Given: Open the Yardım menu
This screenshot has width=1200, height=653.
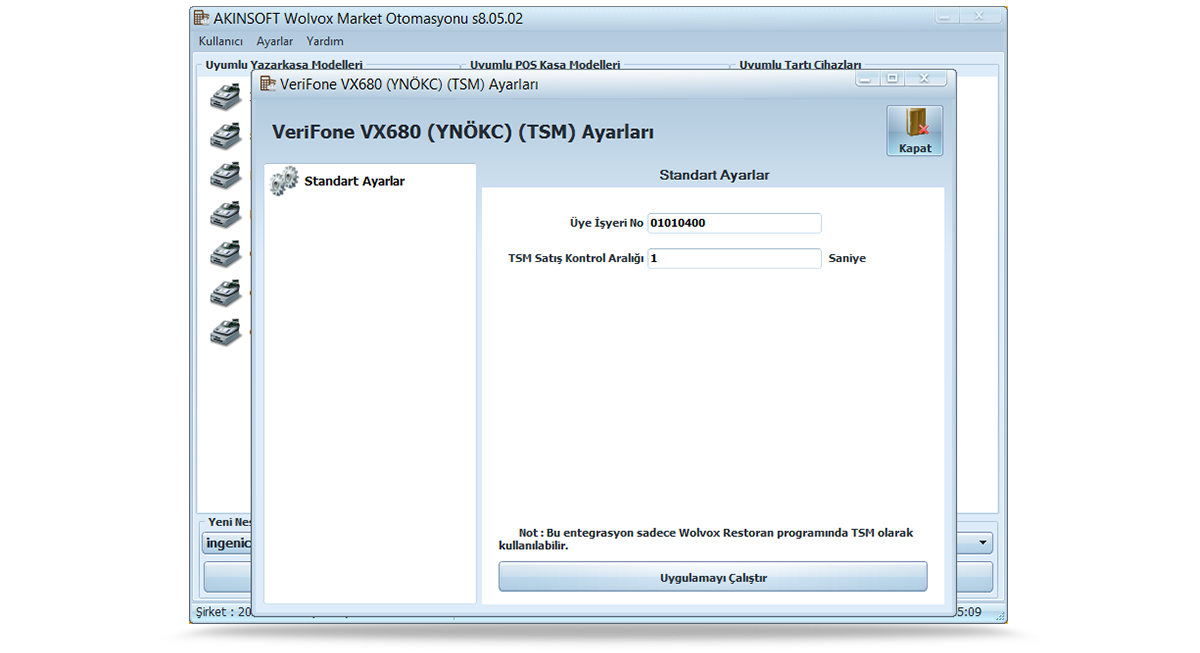Looking at the screenshot, I should (325, 41).
